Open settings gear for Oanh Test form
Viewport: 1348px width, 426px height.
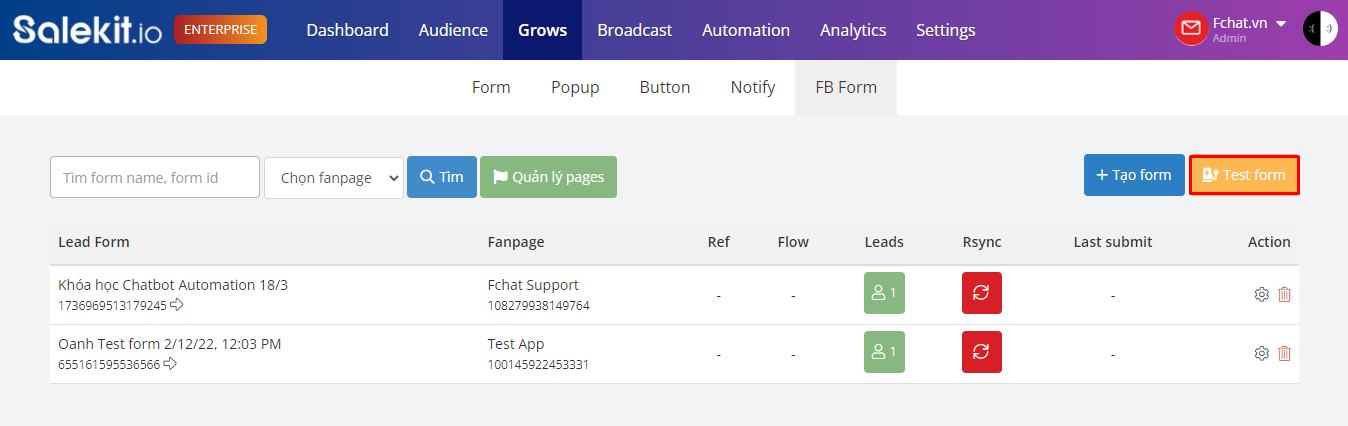click(1261, 353)
